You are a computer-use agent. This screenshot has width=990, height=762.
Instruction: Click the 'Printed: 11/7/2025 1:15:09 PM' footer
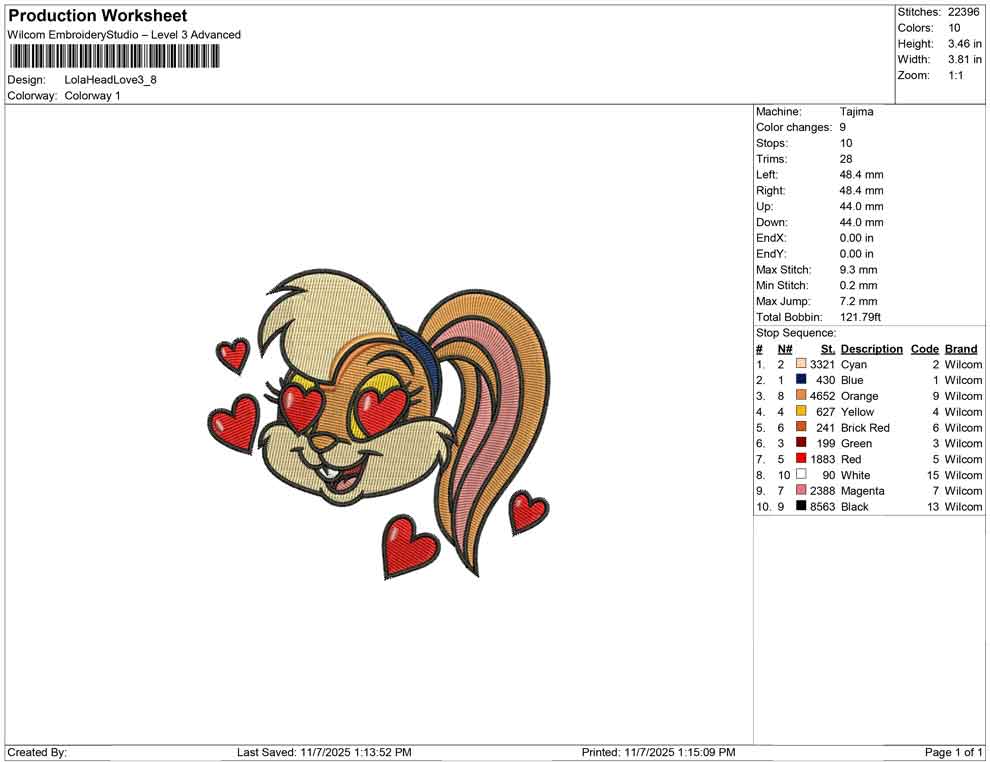tap(658, 752)
